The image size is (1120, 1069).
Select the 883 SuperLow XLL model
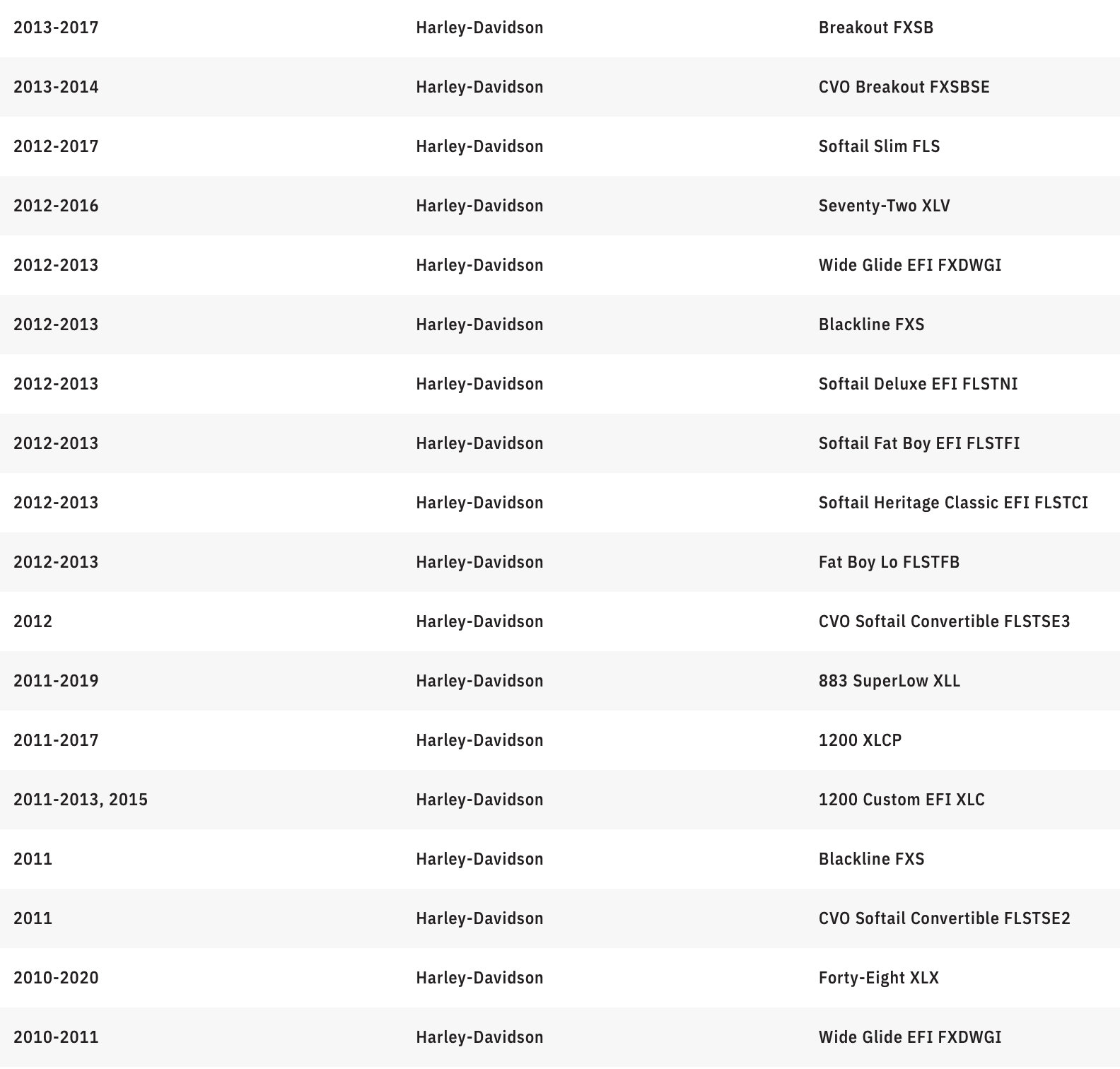click(889, 681)
